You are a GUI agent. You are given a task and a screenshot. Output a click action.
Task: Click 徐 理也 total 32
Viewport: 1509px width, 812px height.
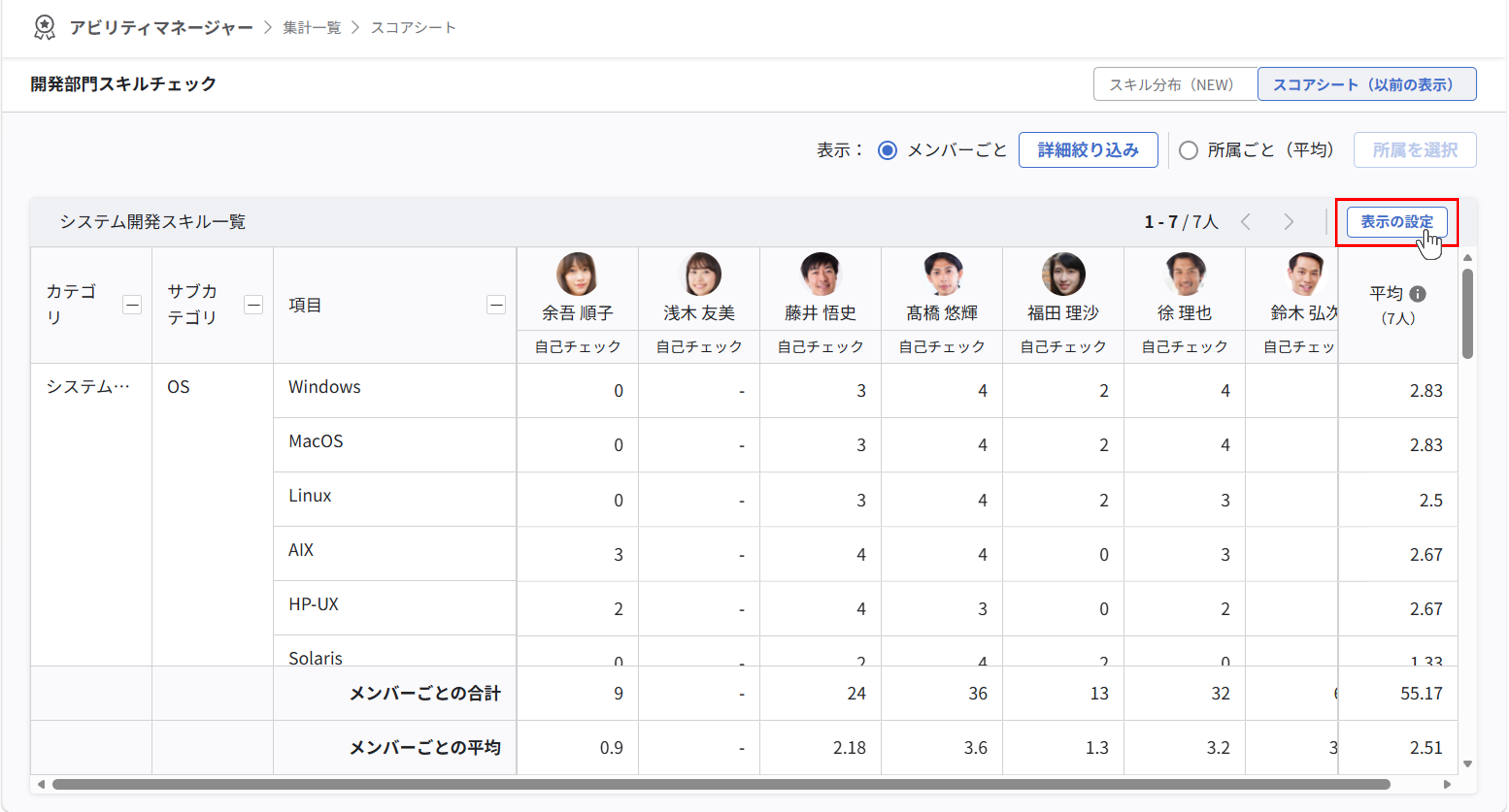(1220, 694)
